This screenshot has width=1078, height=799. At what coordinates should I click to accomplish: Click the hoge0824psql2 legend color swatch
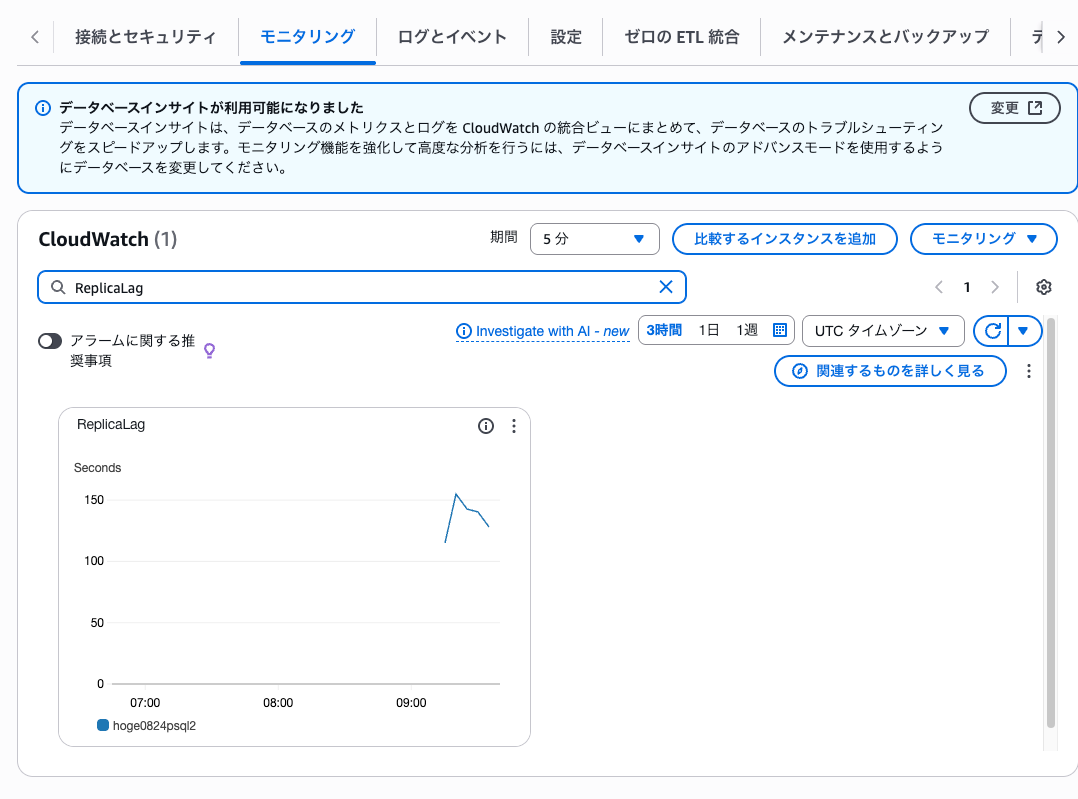tap(103, 725)
